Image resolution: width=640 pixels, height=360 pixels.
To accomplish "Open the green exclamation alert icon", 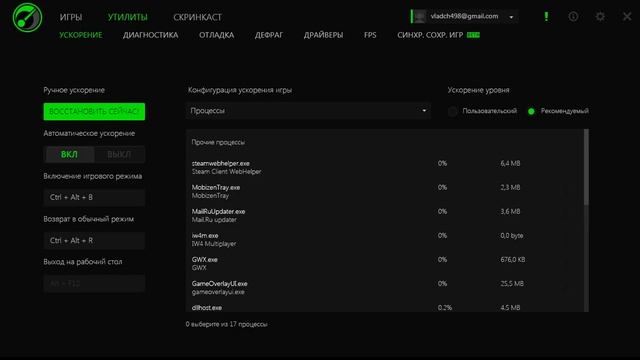I will point(546,16).
